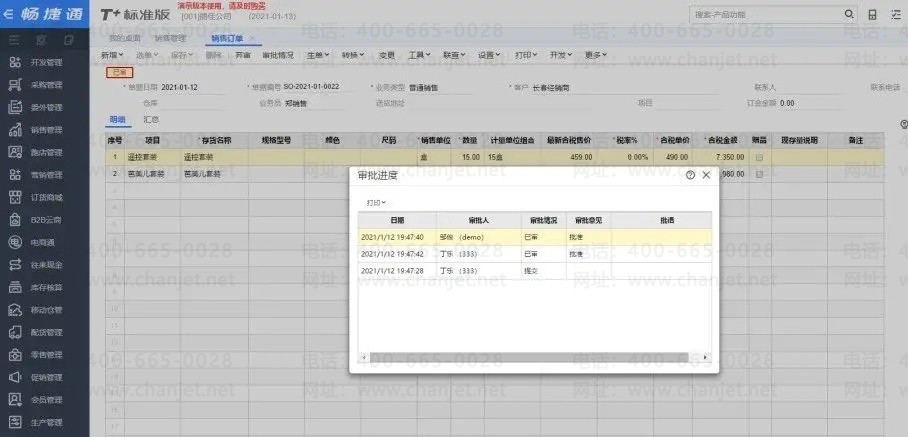This screenshot has height=437, width=908.
Task: Click the checklist icon at top right
Action: point(896,14)
